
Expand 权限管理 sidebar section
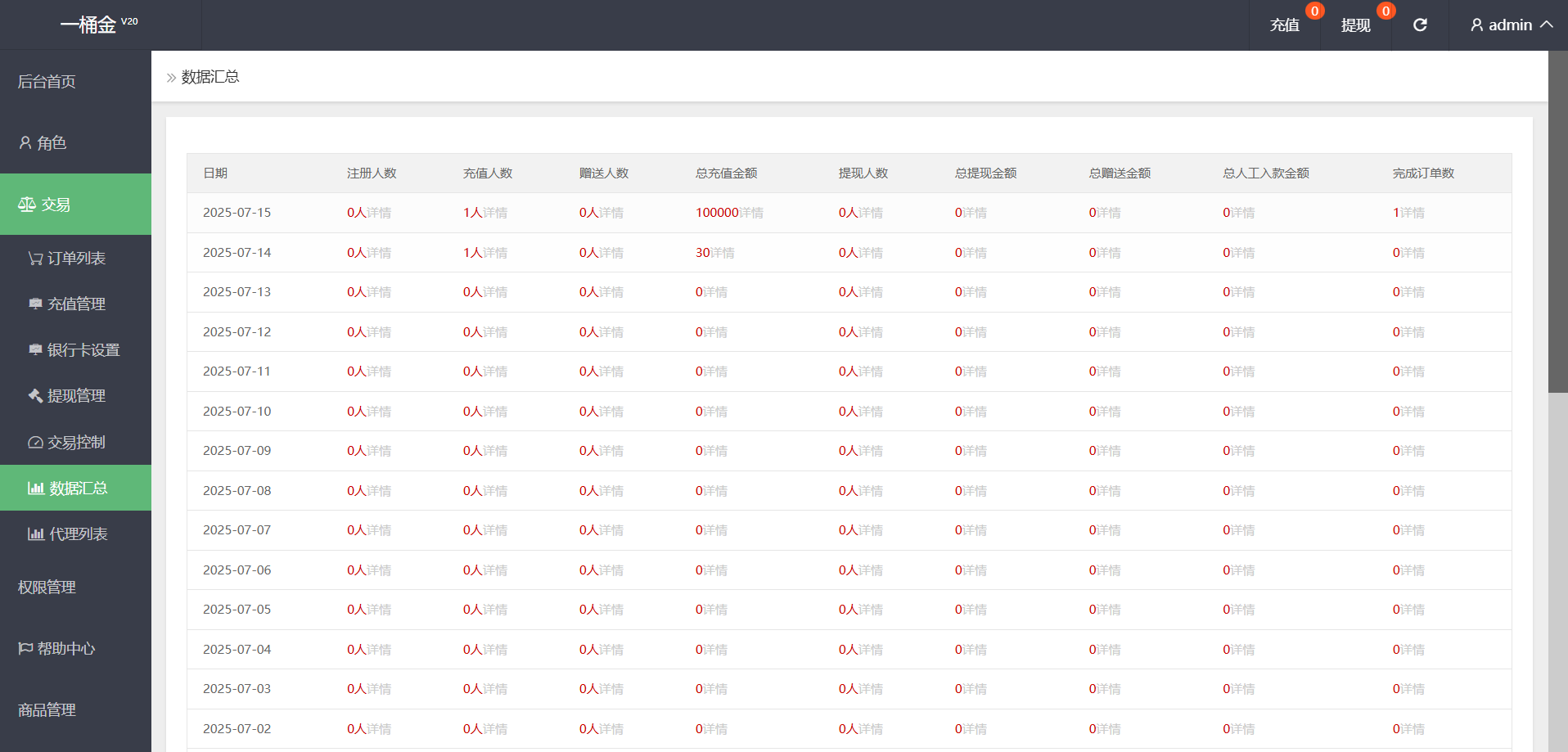coord(75,587)
